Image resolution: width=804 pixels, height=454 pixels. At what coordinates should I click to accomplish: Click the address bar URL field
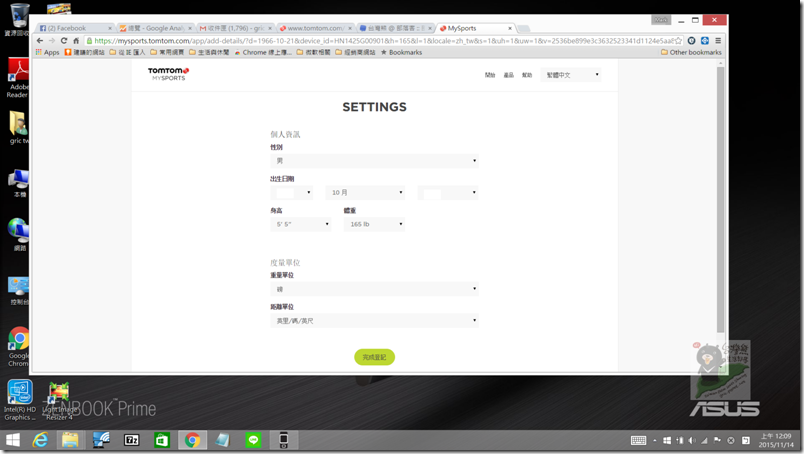click(x=379, y=41)
